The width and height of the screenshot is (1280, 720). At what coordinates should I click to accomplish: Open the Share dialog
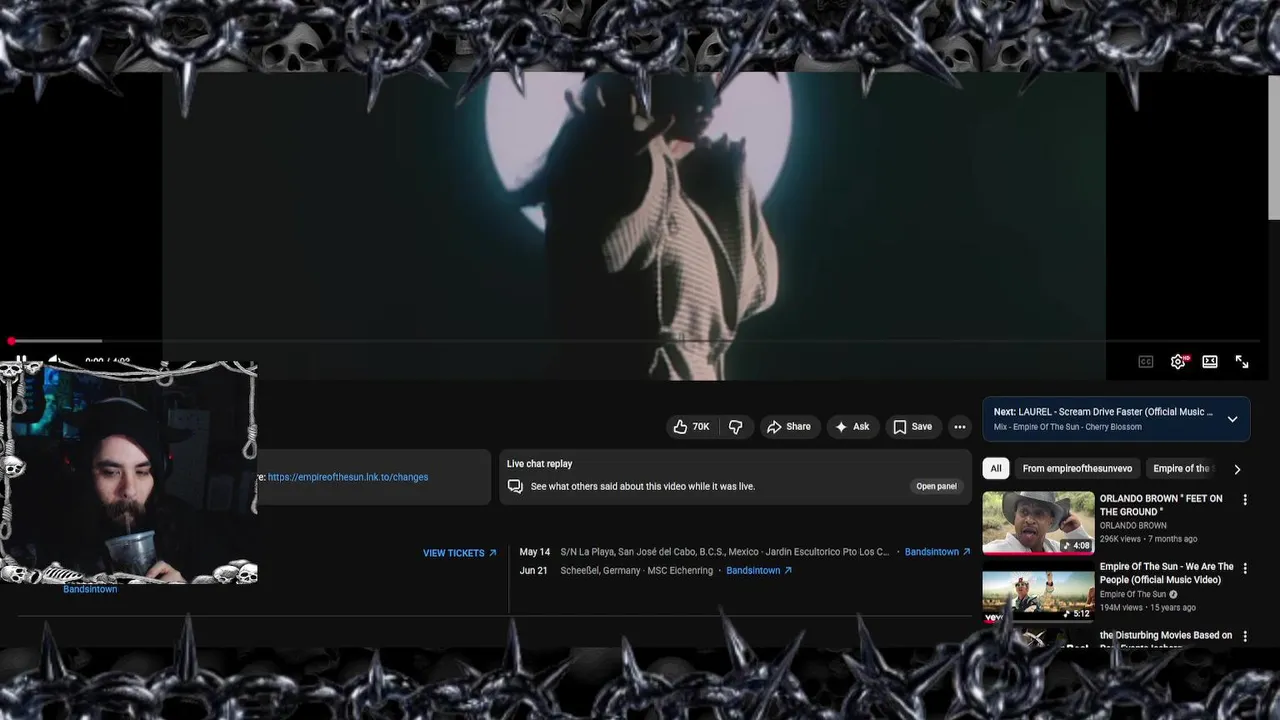click(x=789, y=427)
